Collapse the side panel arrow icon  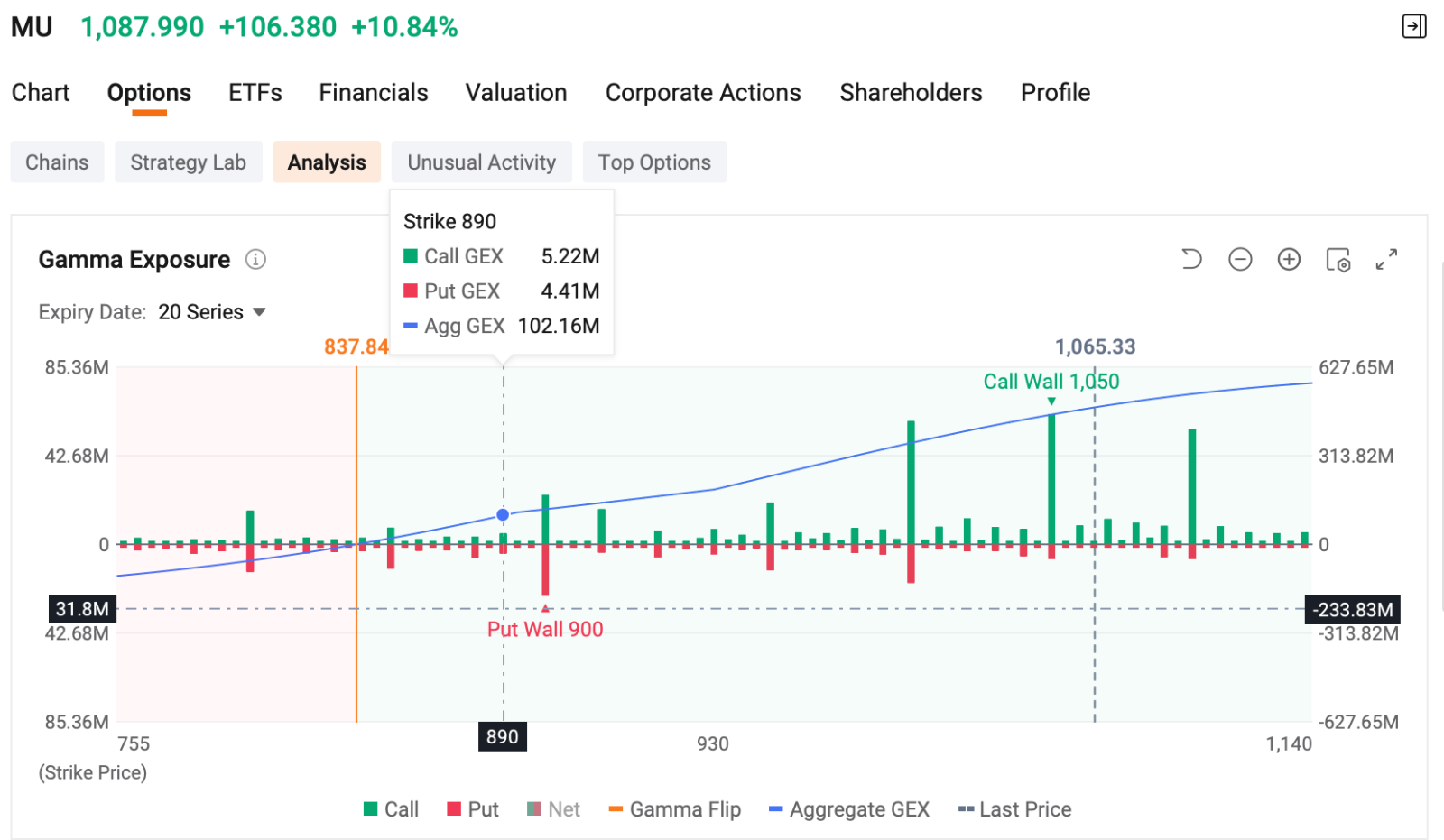click(x=1413, y=26)
